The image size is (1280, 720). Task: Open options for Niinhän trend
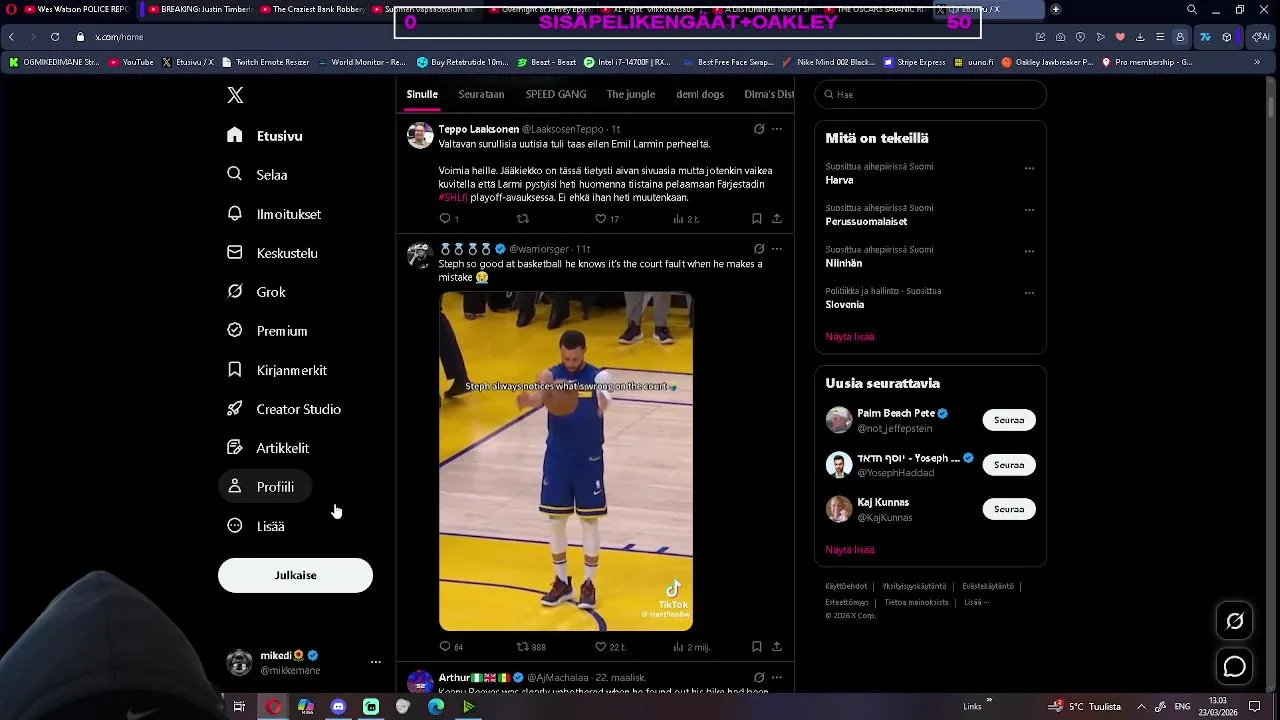(1029, 251)
